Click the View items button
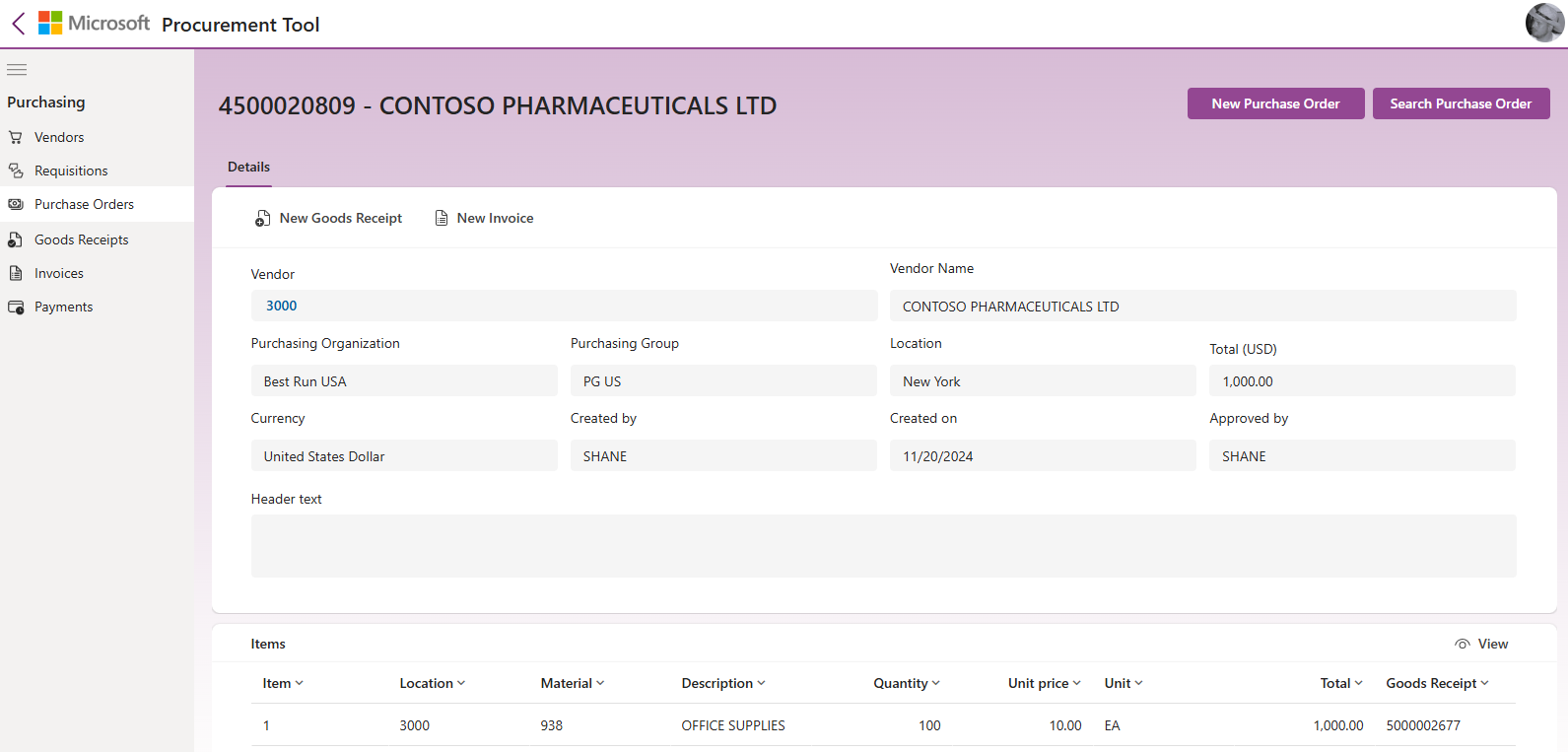The width and height of the screenshot is (1568, 752). pyautogui.click(x=1481, y=644)
